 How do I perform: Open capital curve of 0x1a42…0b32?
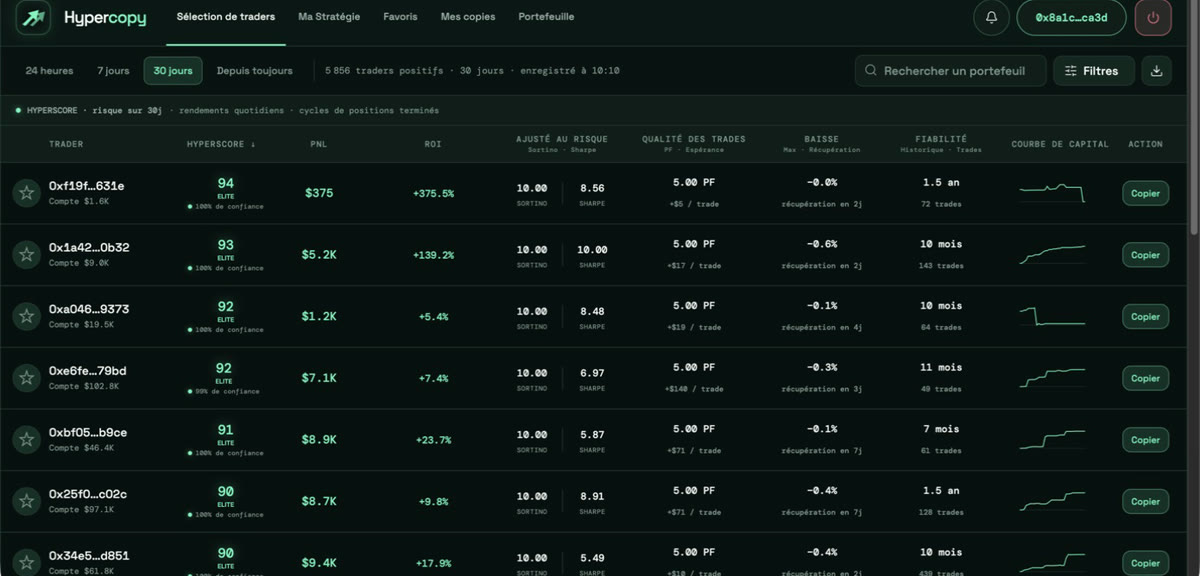[1052, 254]
